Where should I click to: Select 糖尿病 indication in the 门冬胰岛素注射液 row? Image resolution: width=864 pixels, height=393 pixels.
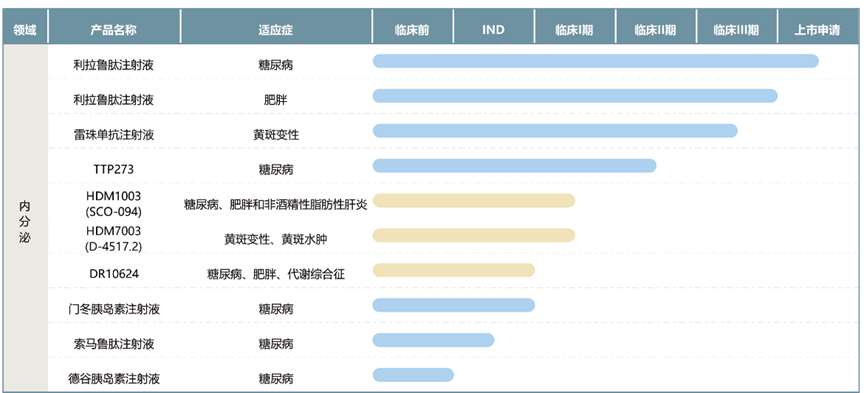tap(276, 309)
